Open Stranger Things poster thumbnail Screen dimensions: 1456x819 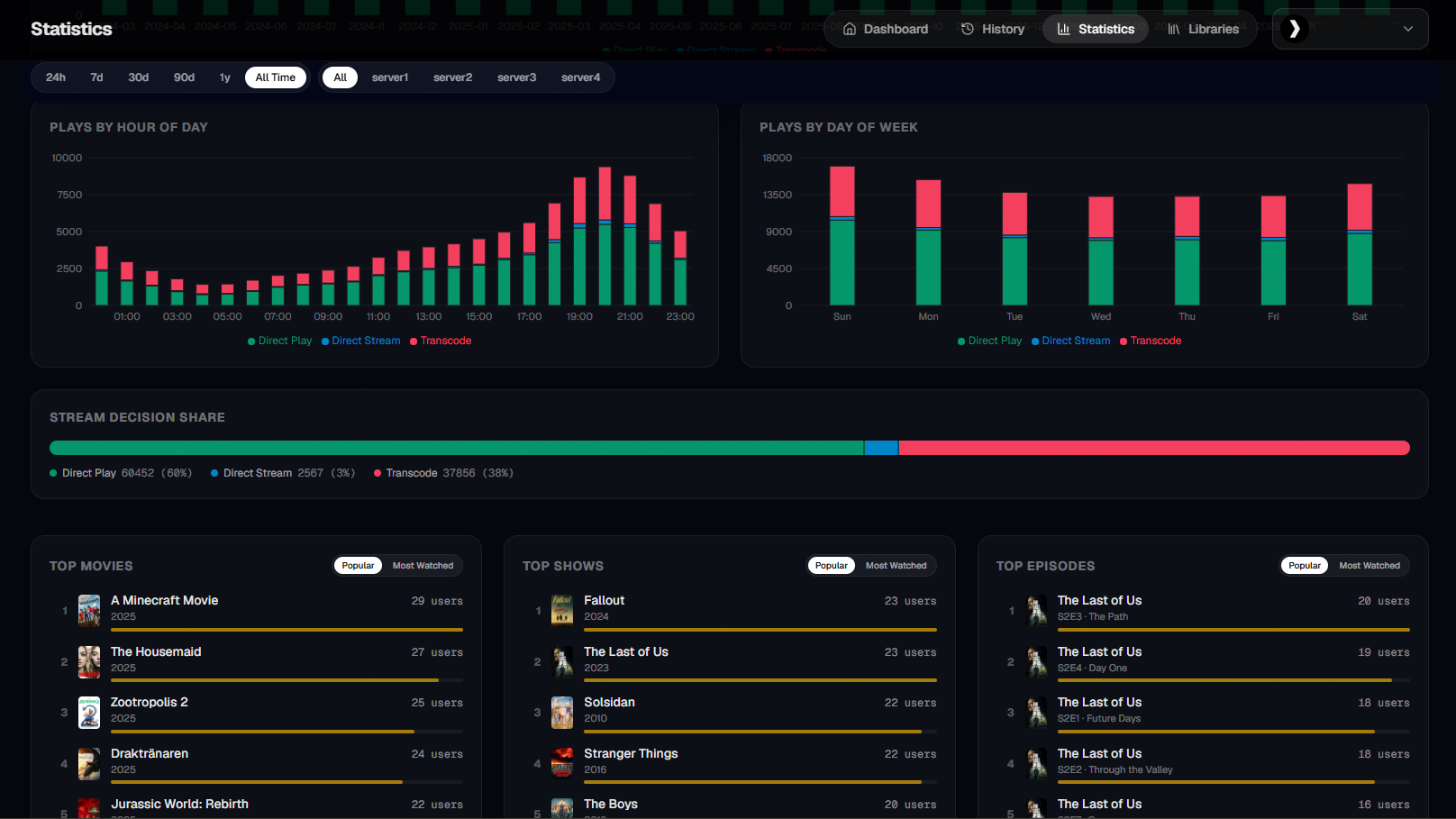click(x=562, y=763)
